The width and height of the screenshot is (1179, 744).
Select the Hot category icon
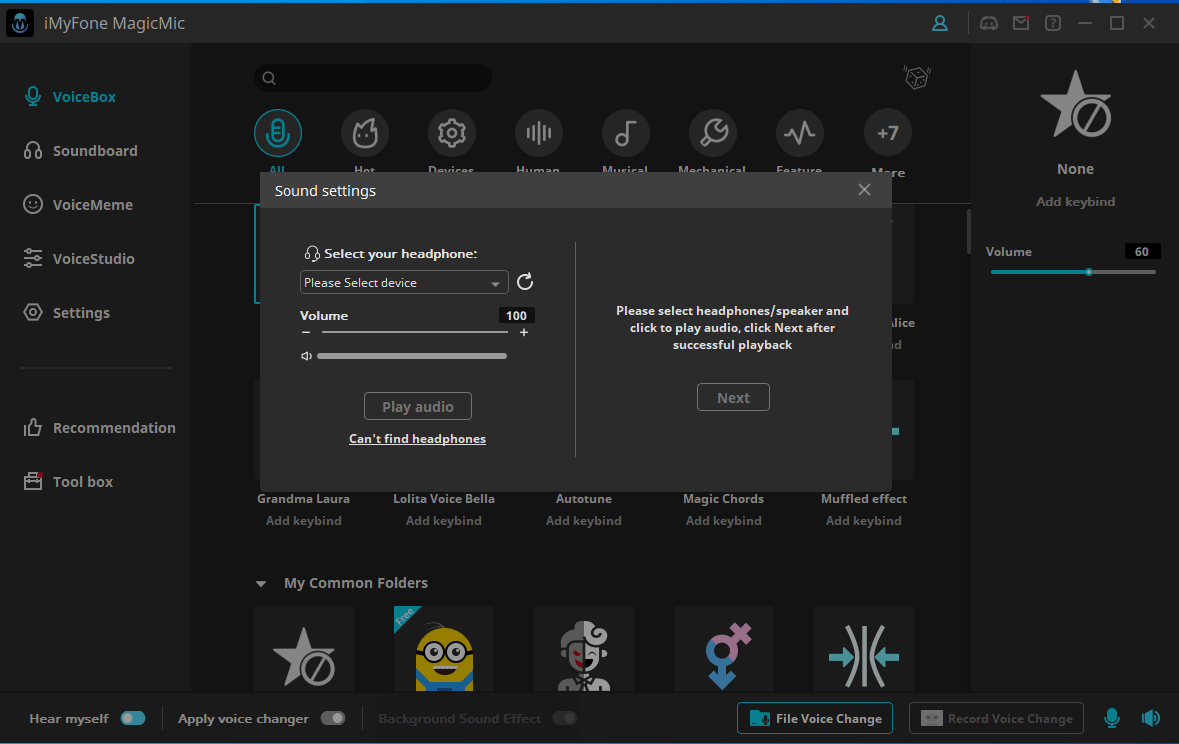365,133
